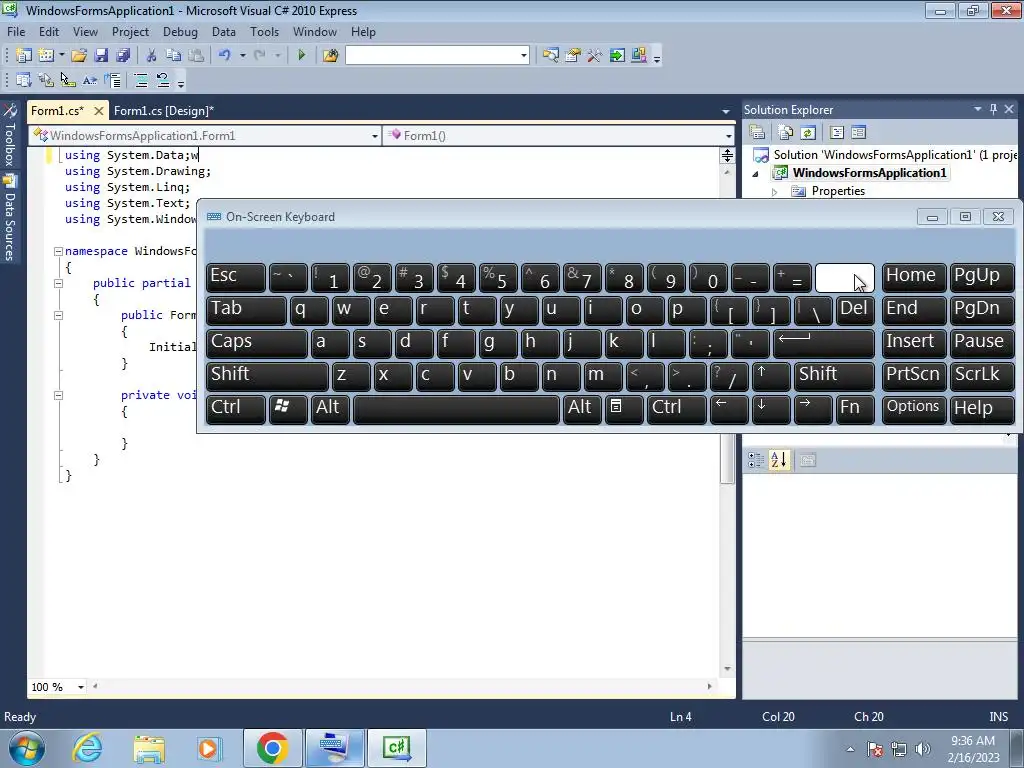
Task: Click the Home key on On-Screen Keyboard
Action: tap(913, 277)
